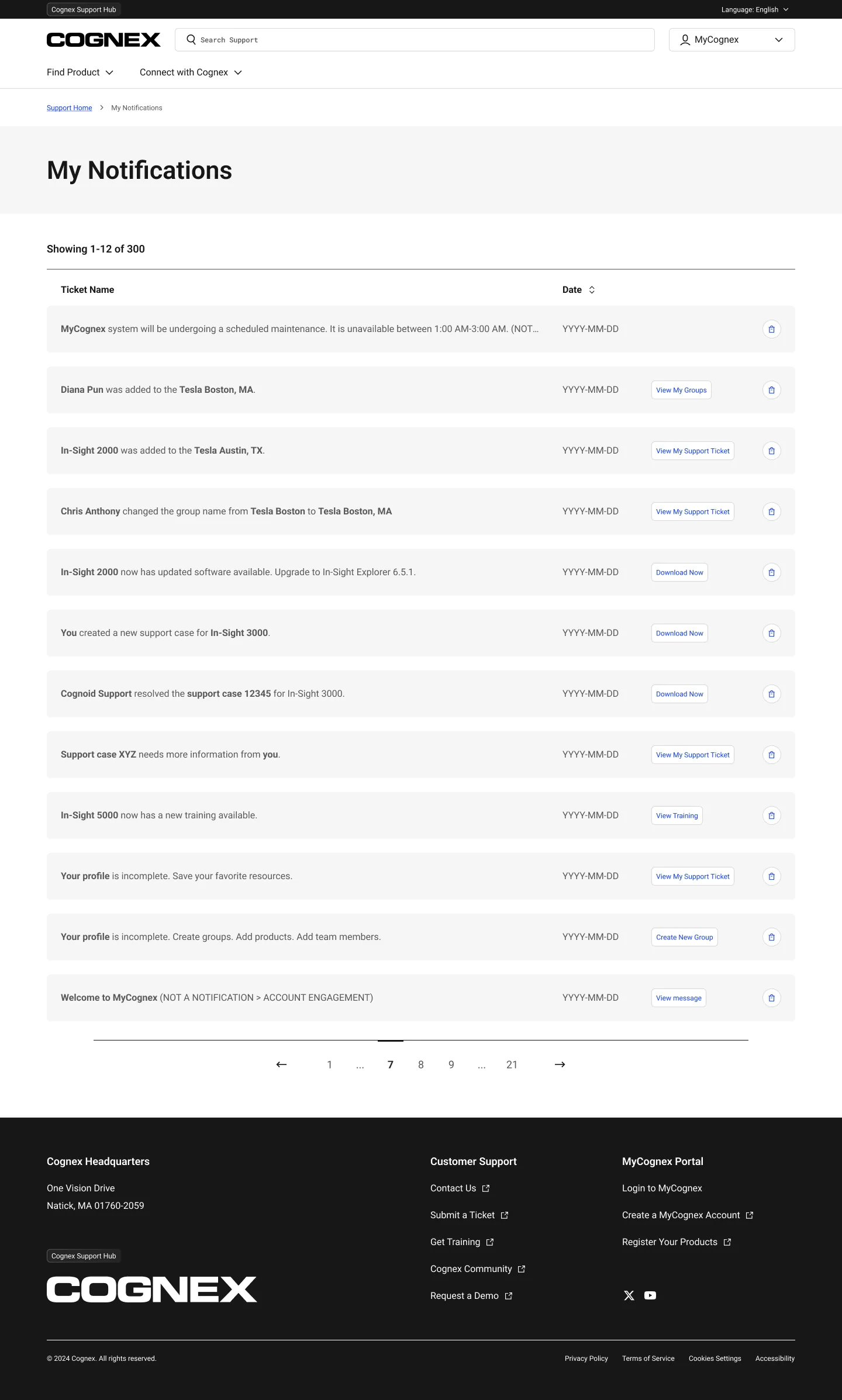Download Now for In-Sight 3000 new support case

679,633
